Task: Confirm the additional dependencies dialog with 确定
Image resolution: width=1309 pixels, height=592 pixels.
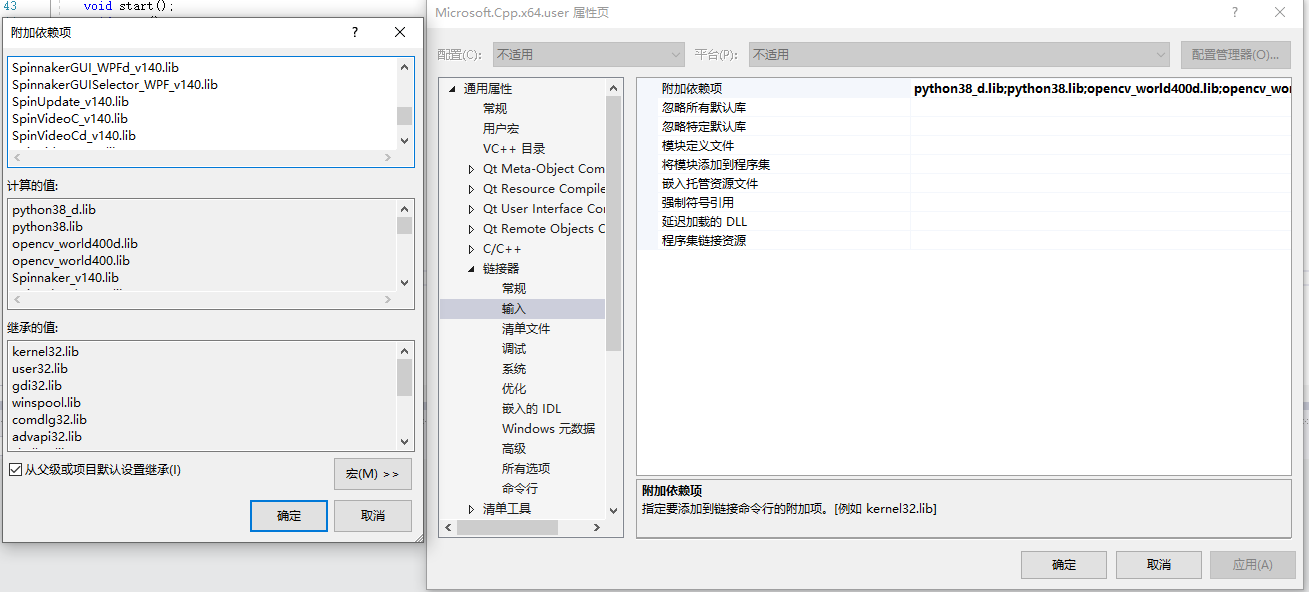Action: [288, 516]
